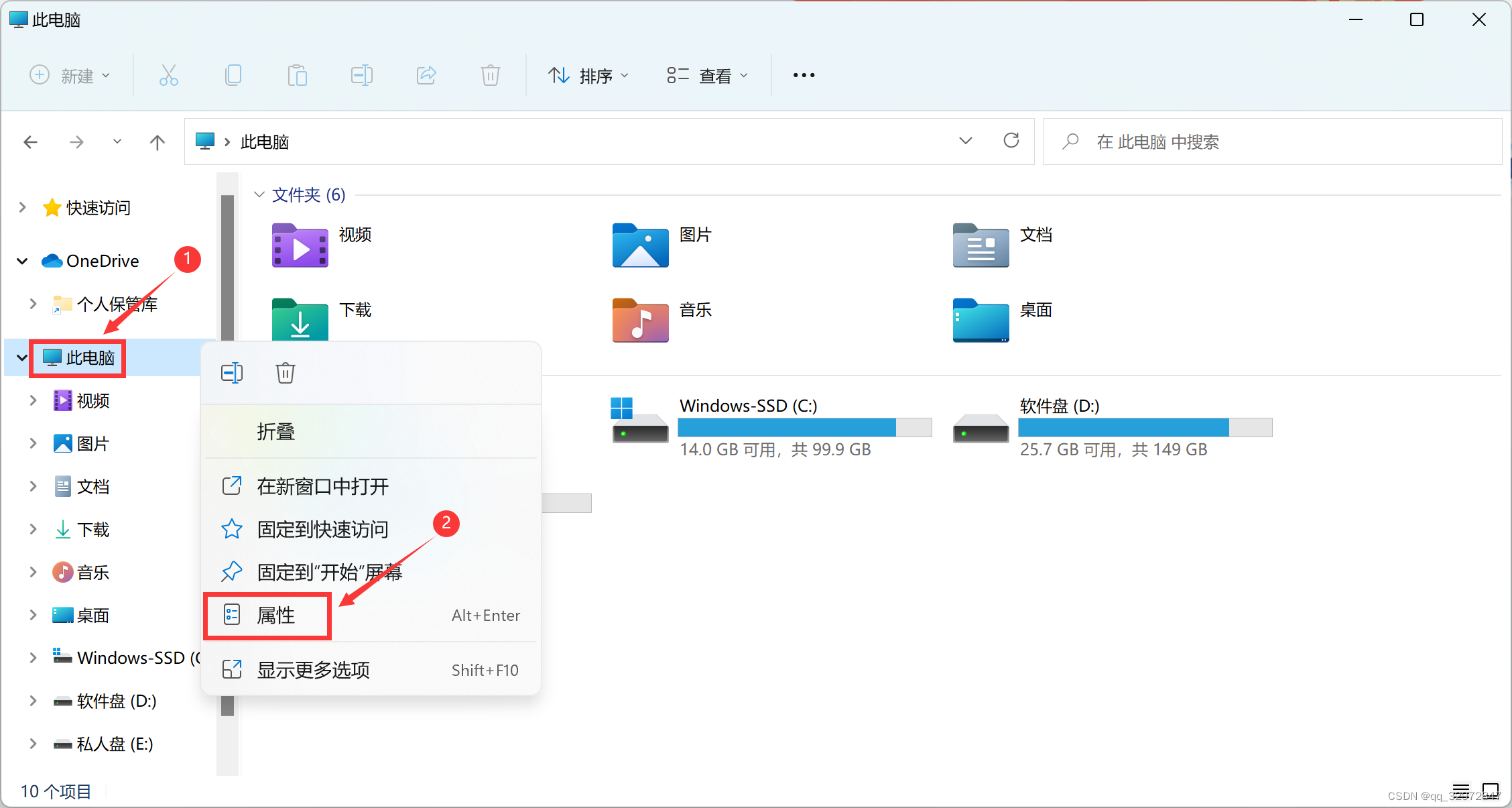The image size is (1512, 808).
Task: Click the 新建 new button
Action: 70,76
